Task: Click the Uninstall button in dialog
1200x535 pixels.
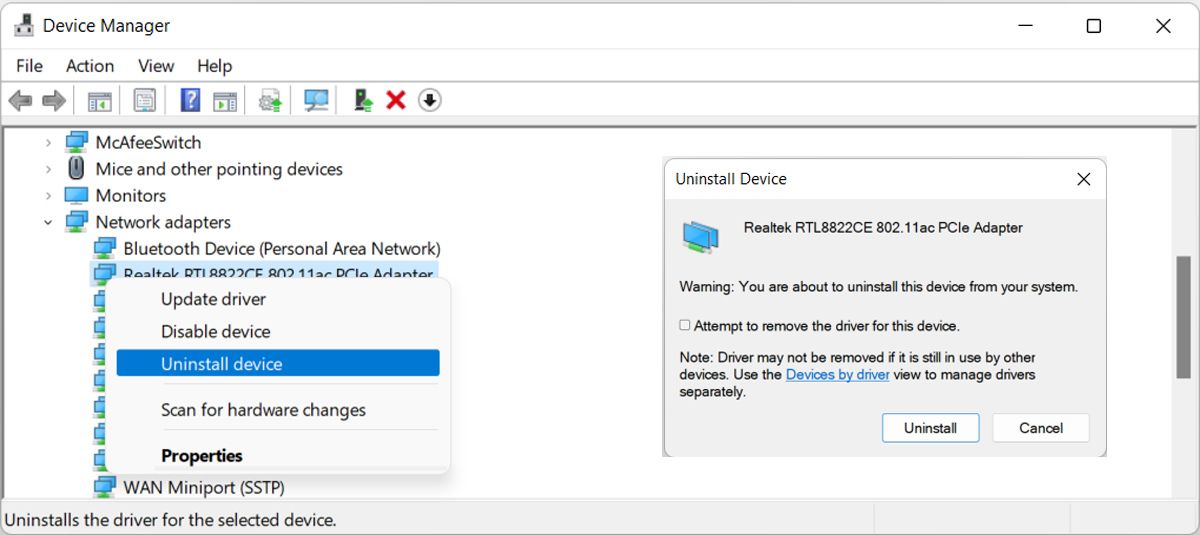Action: pos(931,428)
